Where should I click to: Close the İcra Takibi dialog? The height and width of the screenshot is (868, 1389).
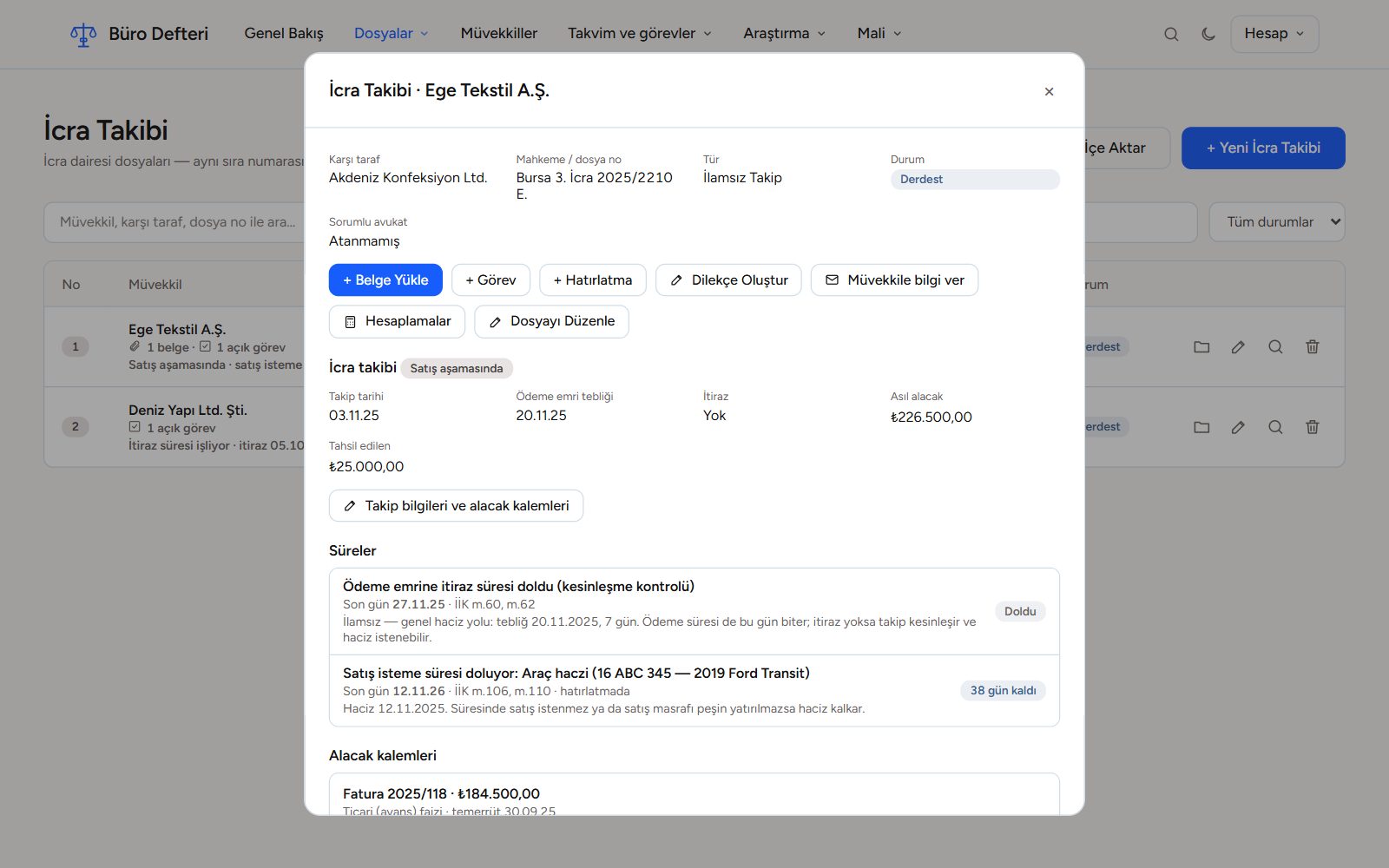pos(1049,91)
